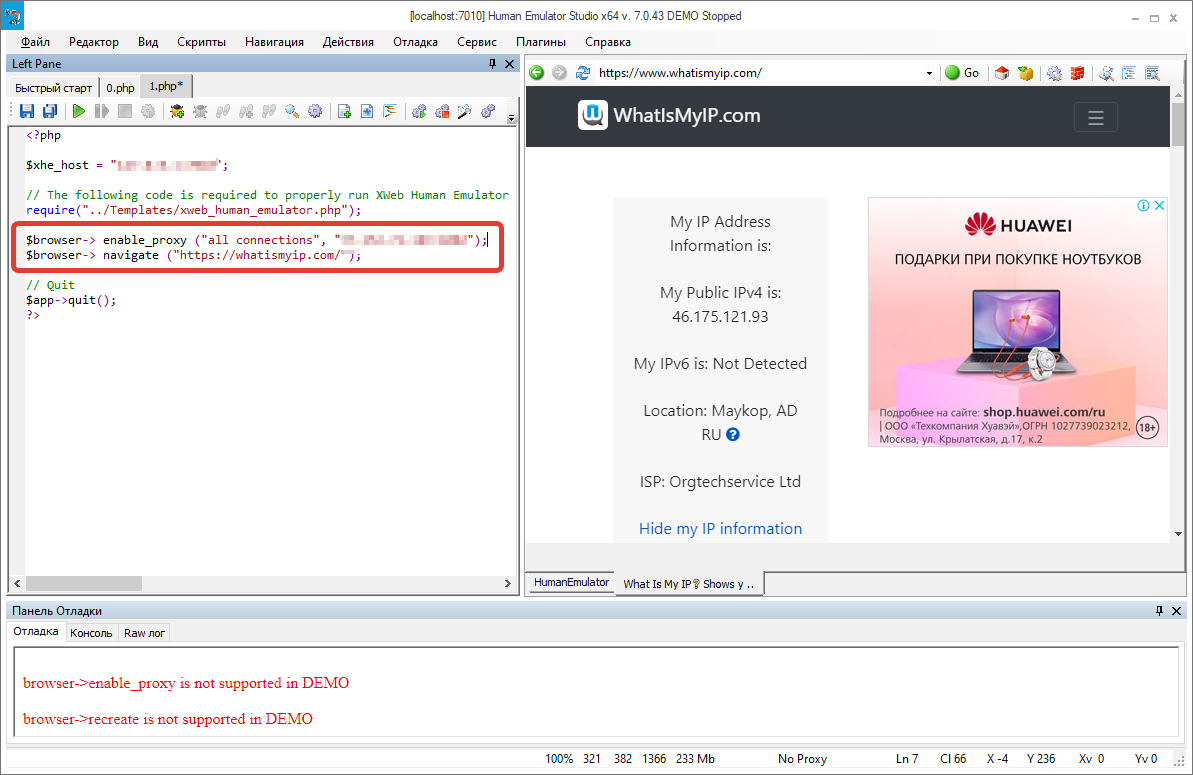Viewport: 1193px width, 775px height.
Task: Run the script with the green play icon
Action: [x=78, y=111]
